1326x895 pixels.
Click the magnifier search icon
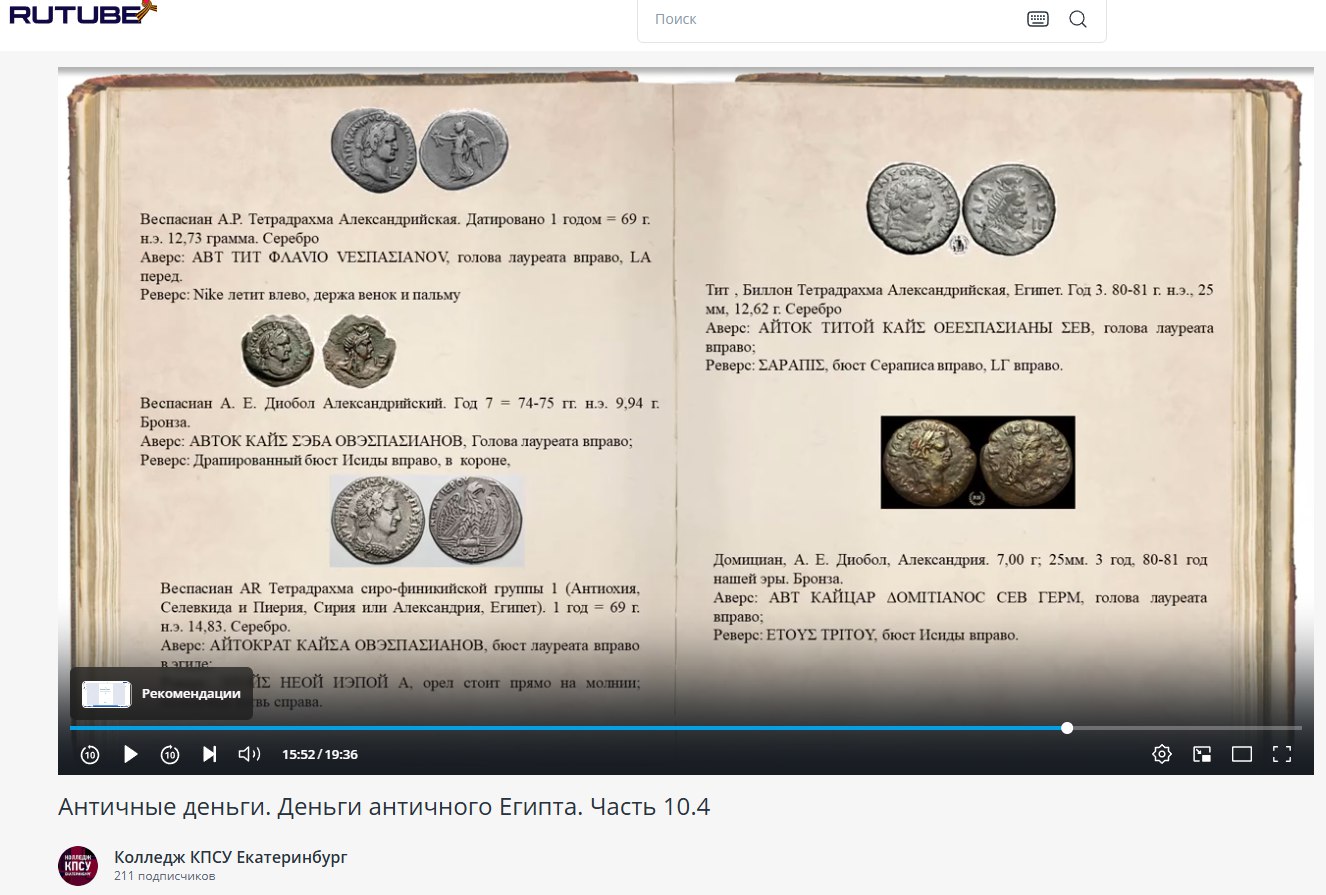click(1078, 19)
